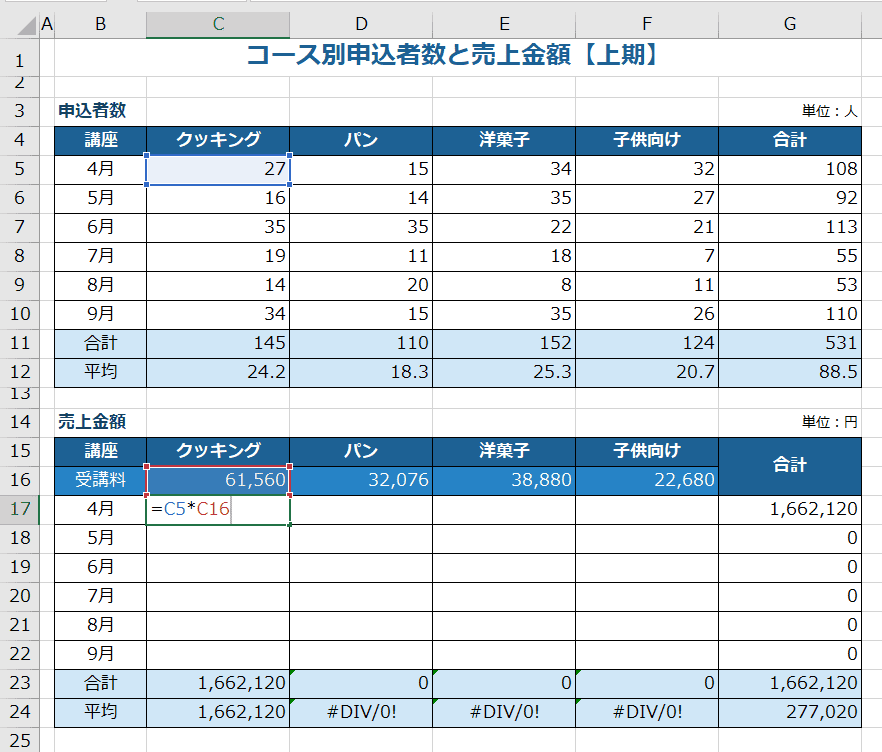Select the 単位：円 unit label
Screen dimensions: 882x752
[835, 422]
